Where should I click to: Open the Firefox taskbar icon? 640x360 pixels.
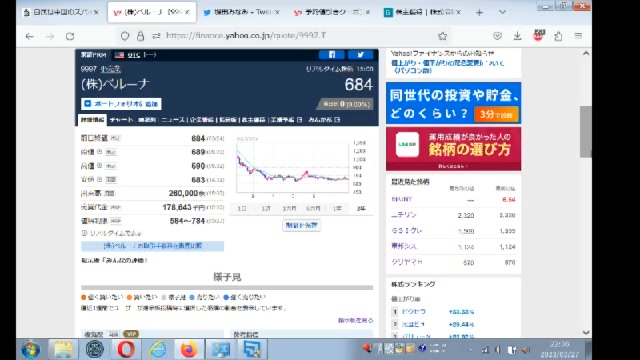click(x=189, y=349)
